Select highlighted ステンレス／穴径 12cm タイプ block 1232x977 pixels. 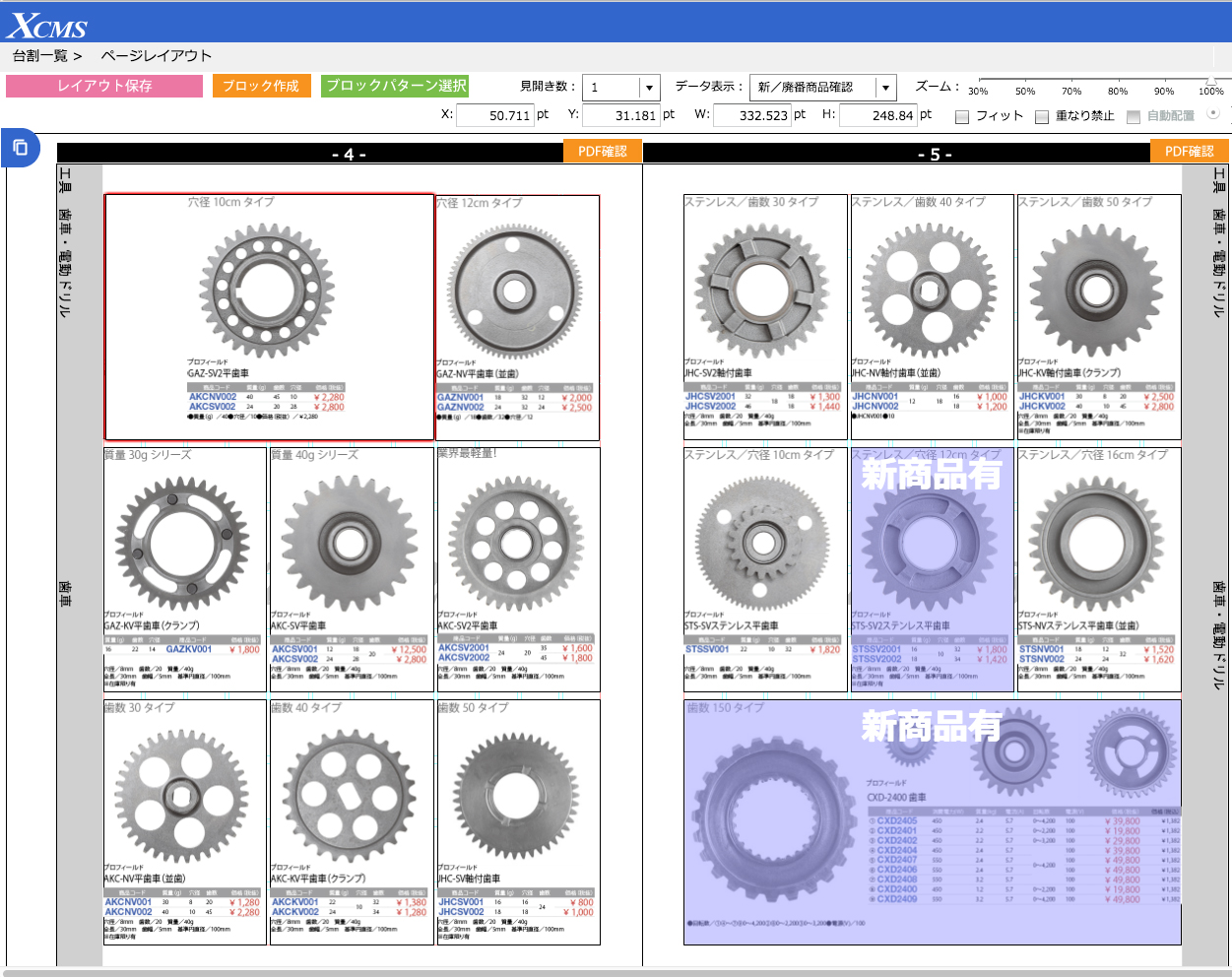coord(932,569)
